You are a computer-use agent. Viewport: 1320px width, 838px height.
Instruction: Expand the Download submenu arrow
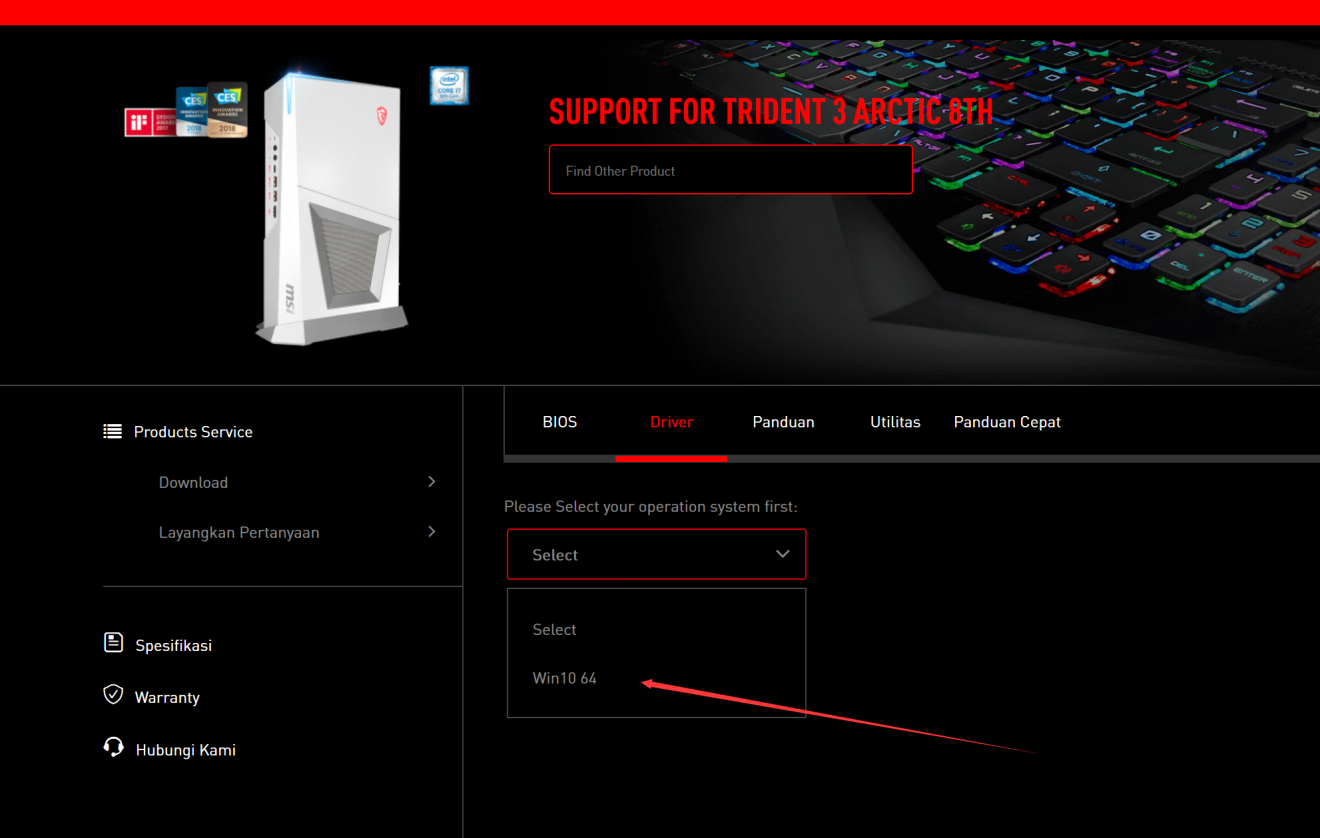(x=432, y=482)
